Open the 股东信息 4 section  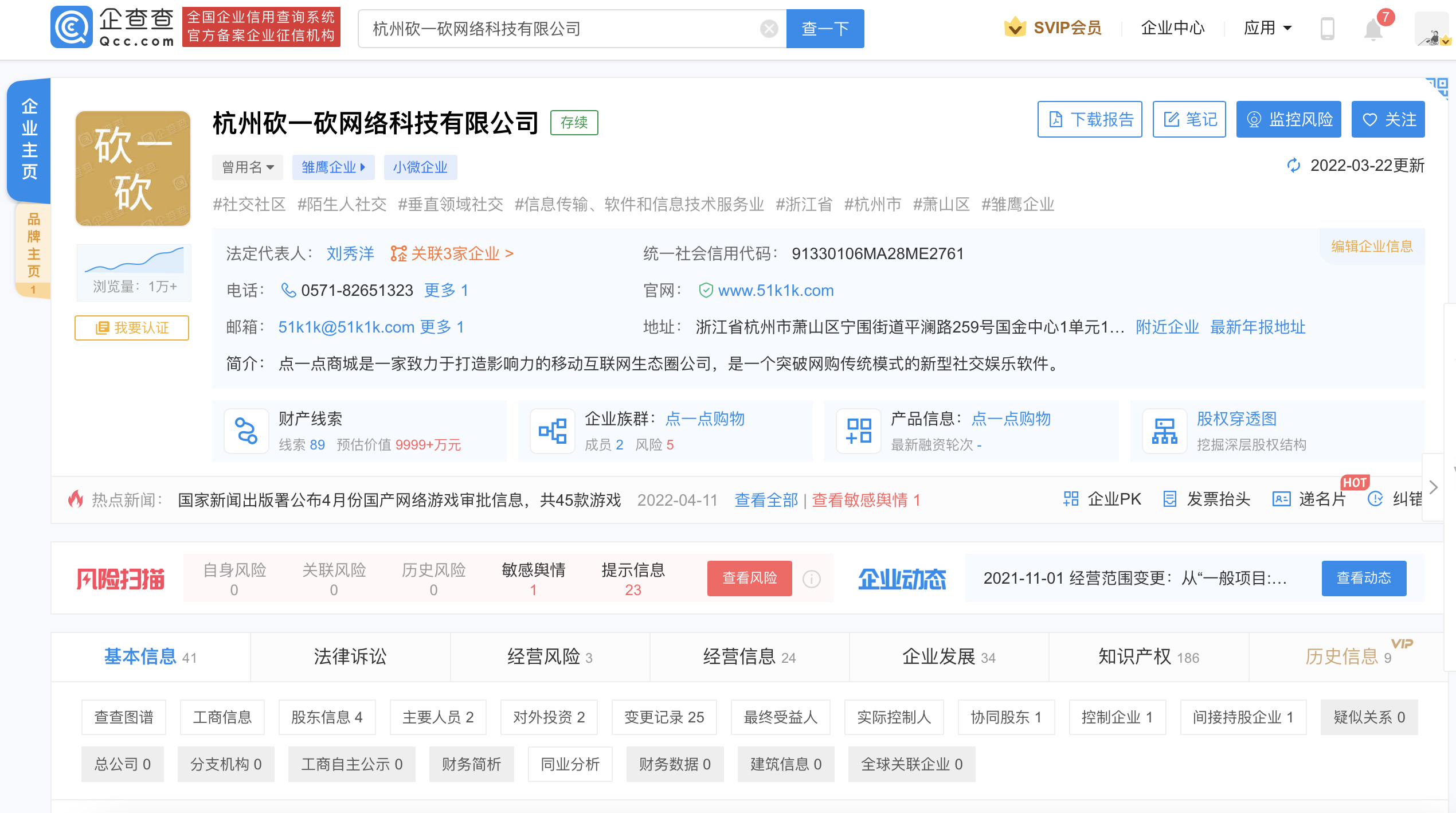327,717
